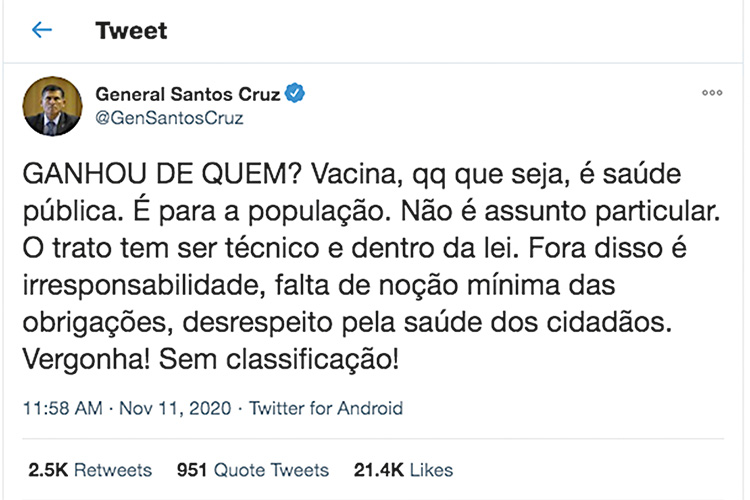The width and height of the screenshot is (750, 500).
Task: Click the word 'população' in the tweet
Action: (317, 212)
